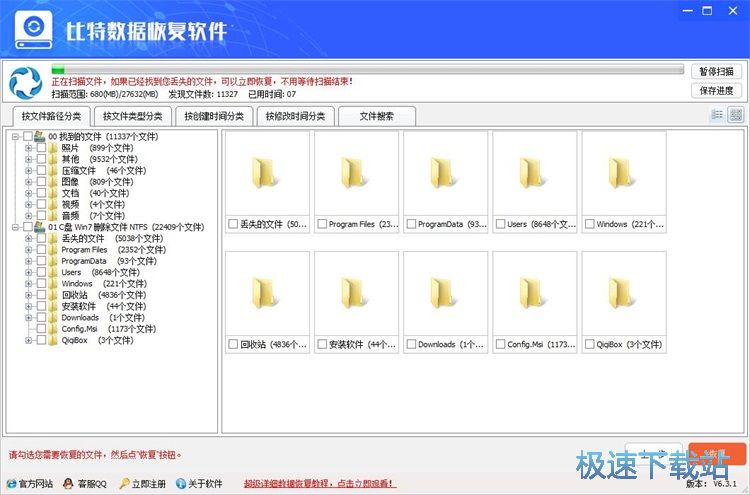
Task: Check the Program Files thumbnail checkbox
Action: (x=322, y=224)
